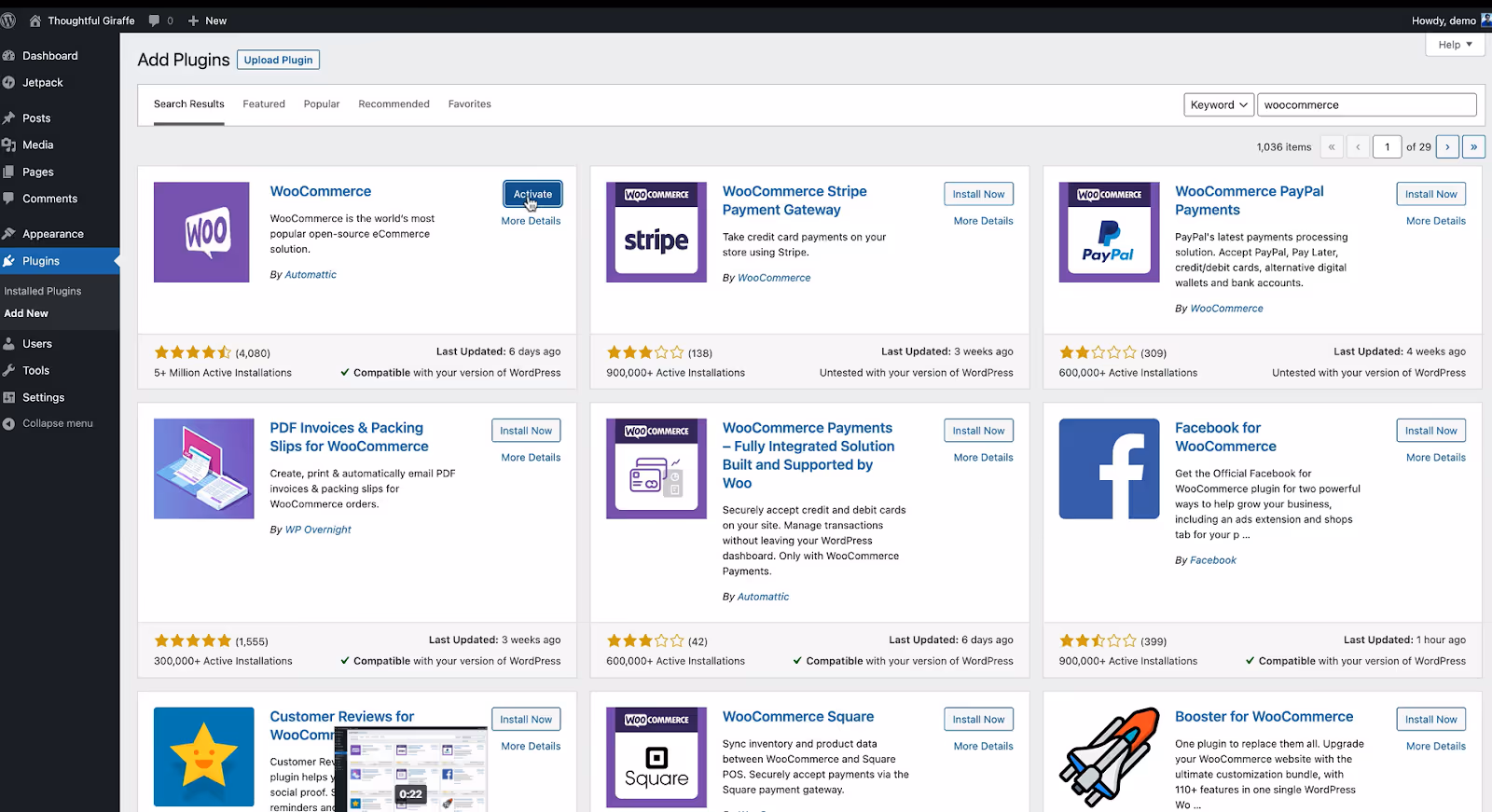The width and height of the screenshot is (1492, 812).
Task: Open the Automattic author link under WooCommerce
Action: (311, 275)
